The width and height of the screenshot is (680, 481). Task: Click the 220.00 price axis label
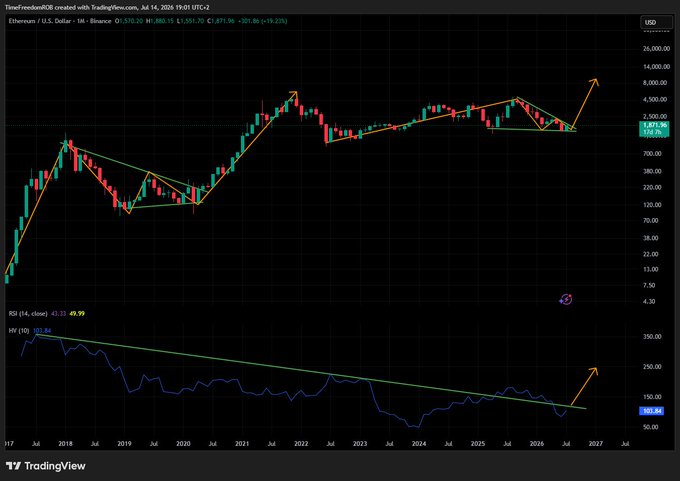652,187
